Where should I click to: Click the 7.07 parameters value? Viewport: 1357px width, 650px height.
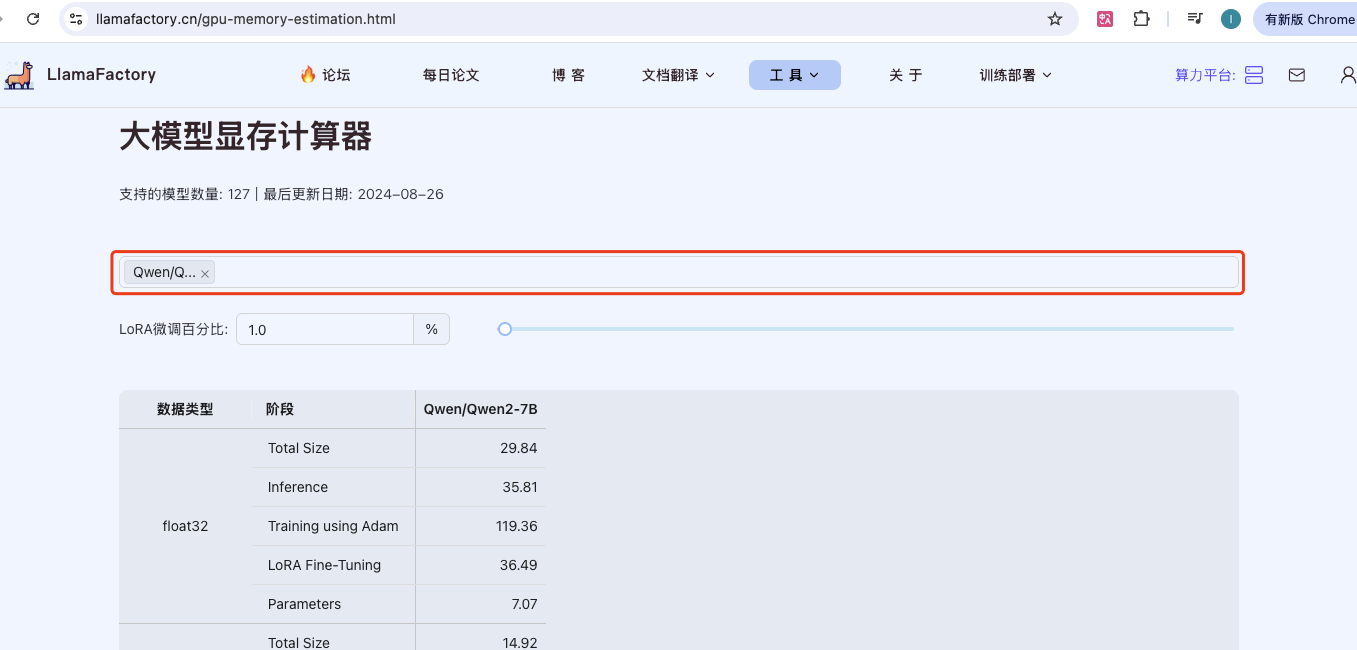click(524, 604)
